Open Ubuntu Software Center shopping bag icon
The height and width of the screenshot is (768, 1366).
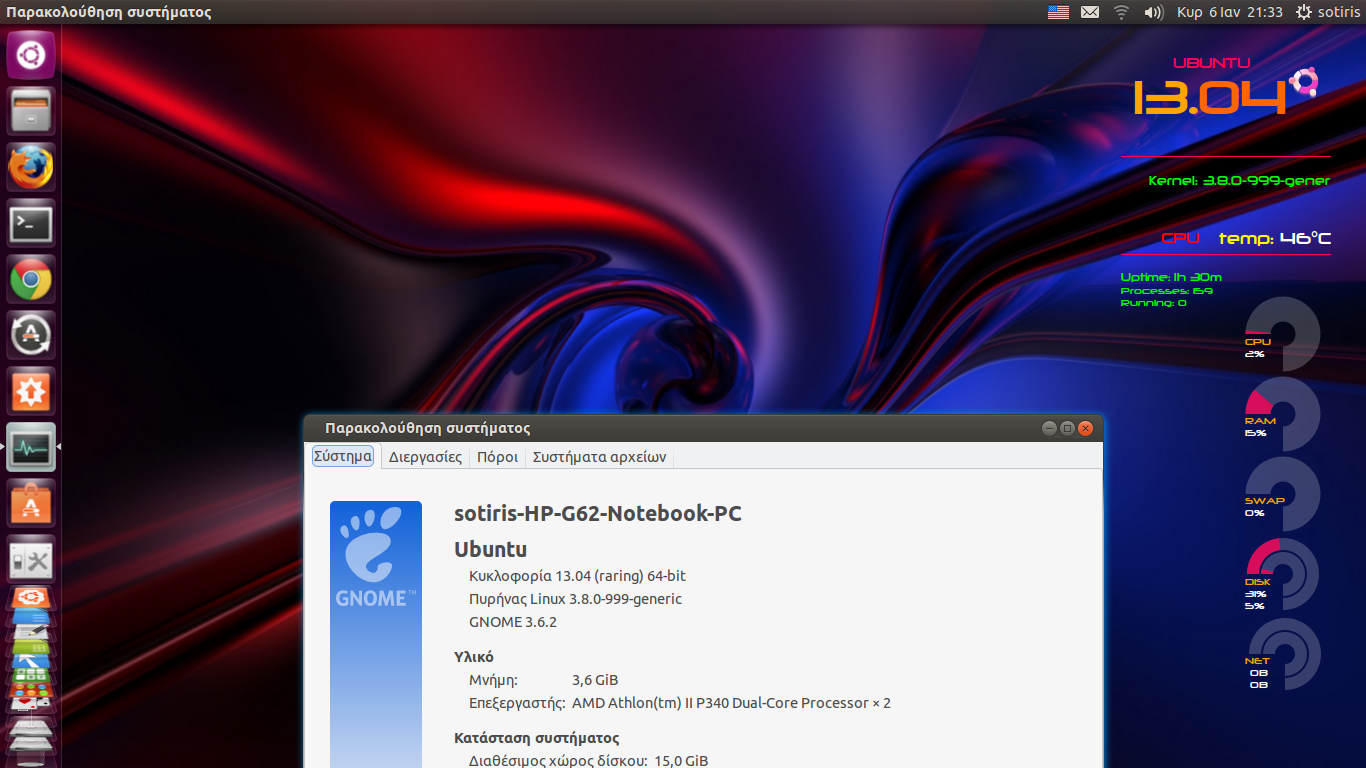click(x=31, y=504)
